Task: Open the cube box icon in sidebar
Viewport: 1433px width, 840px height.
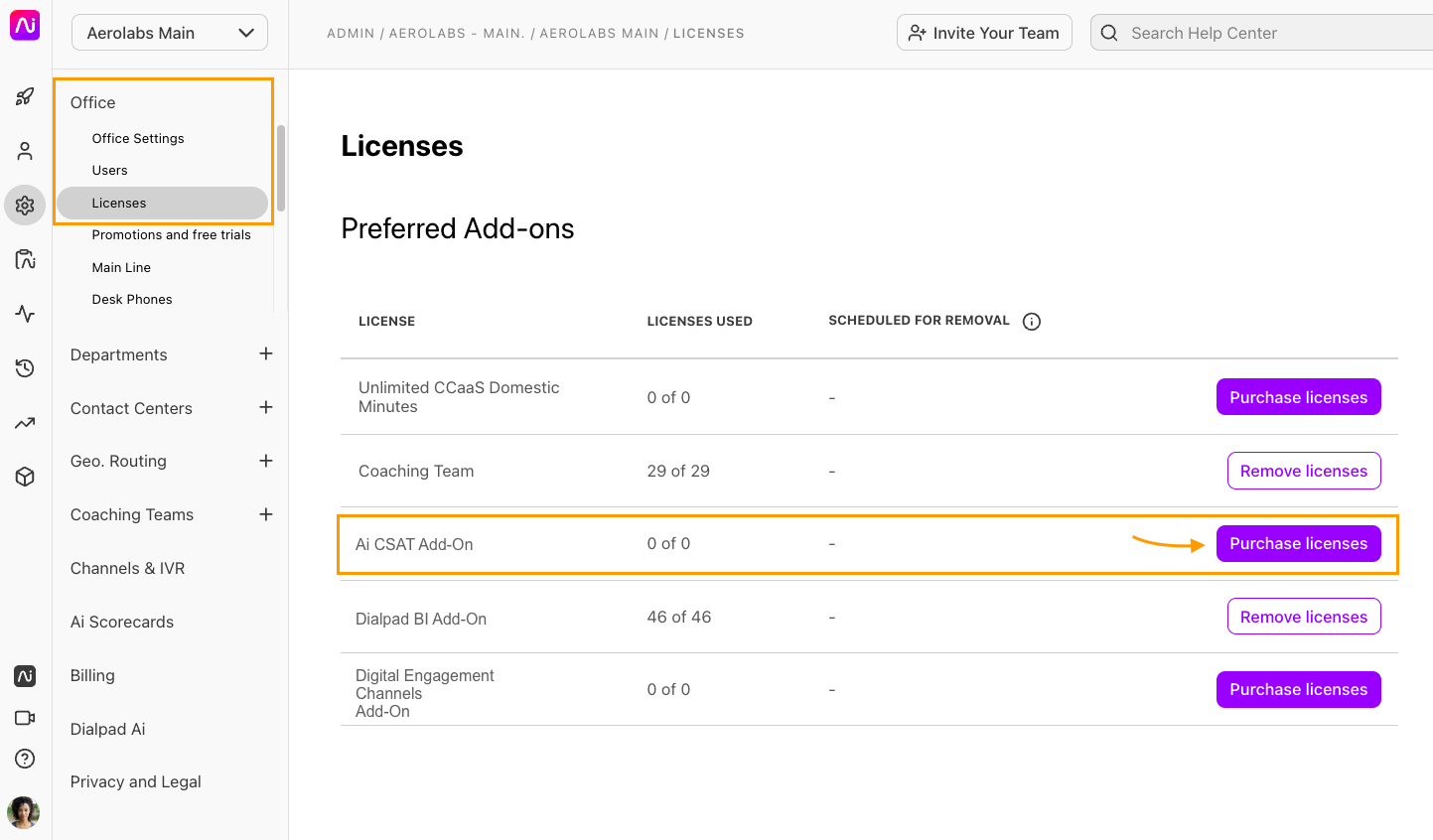Action: pyautogui.click(x=25, y=477)
